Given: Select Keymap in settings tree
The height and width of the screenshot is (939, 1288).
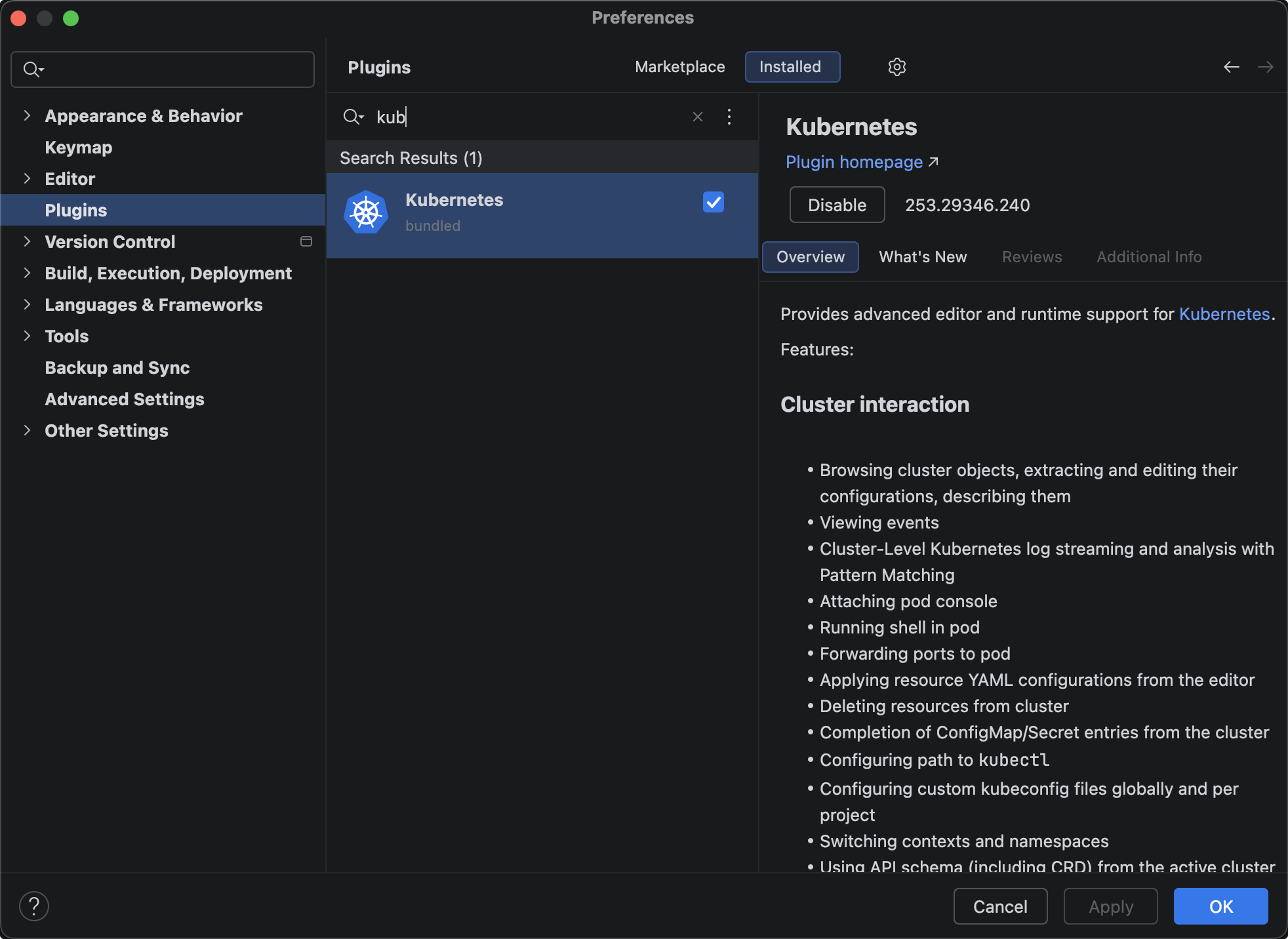Looking at the screenshot, I should point(78,147).
